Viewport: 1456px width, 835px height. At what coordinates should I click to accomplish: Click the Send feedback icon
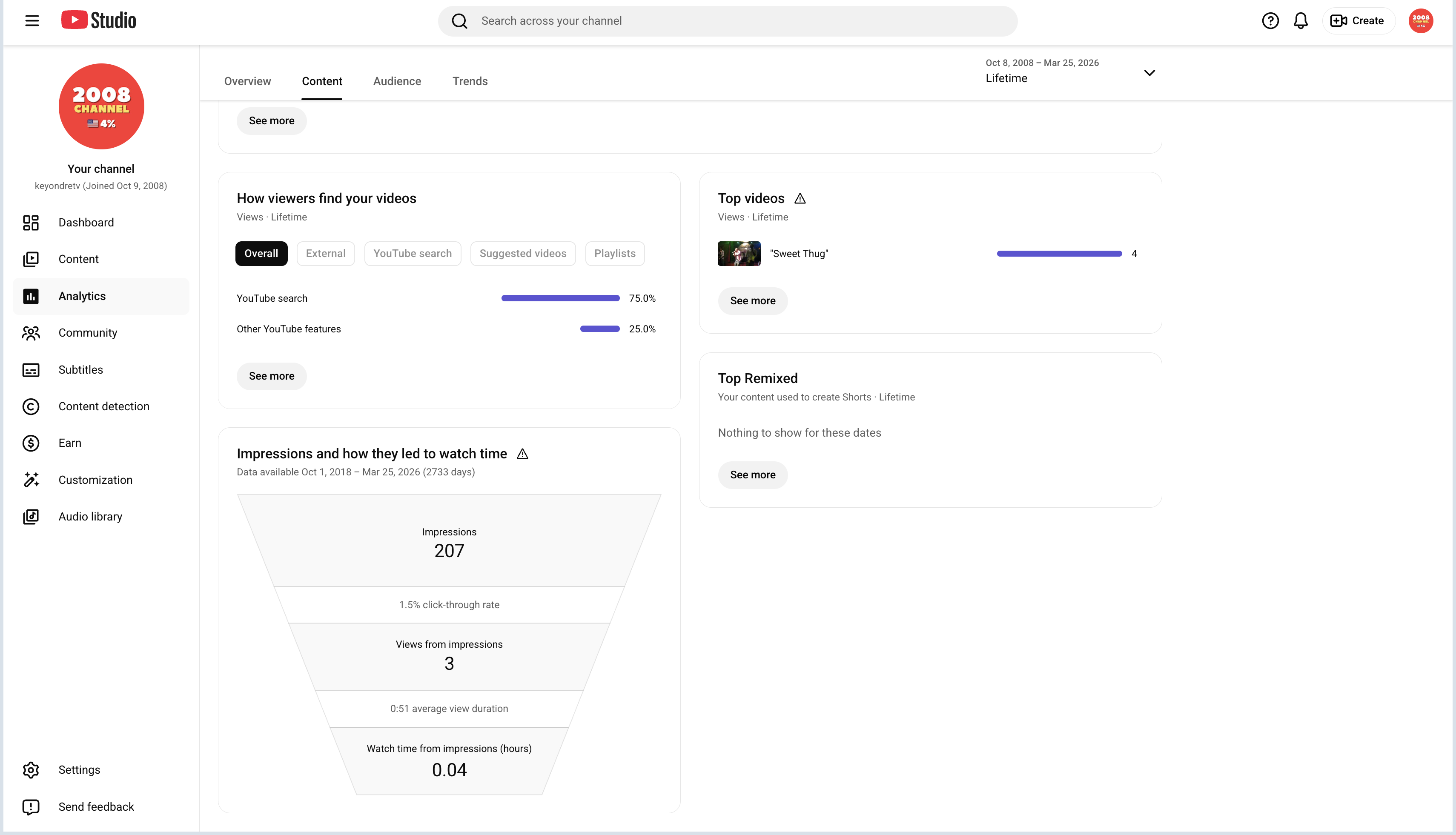tap(31, 807)
